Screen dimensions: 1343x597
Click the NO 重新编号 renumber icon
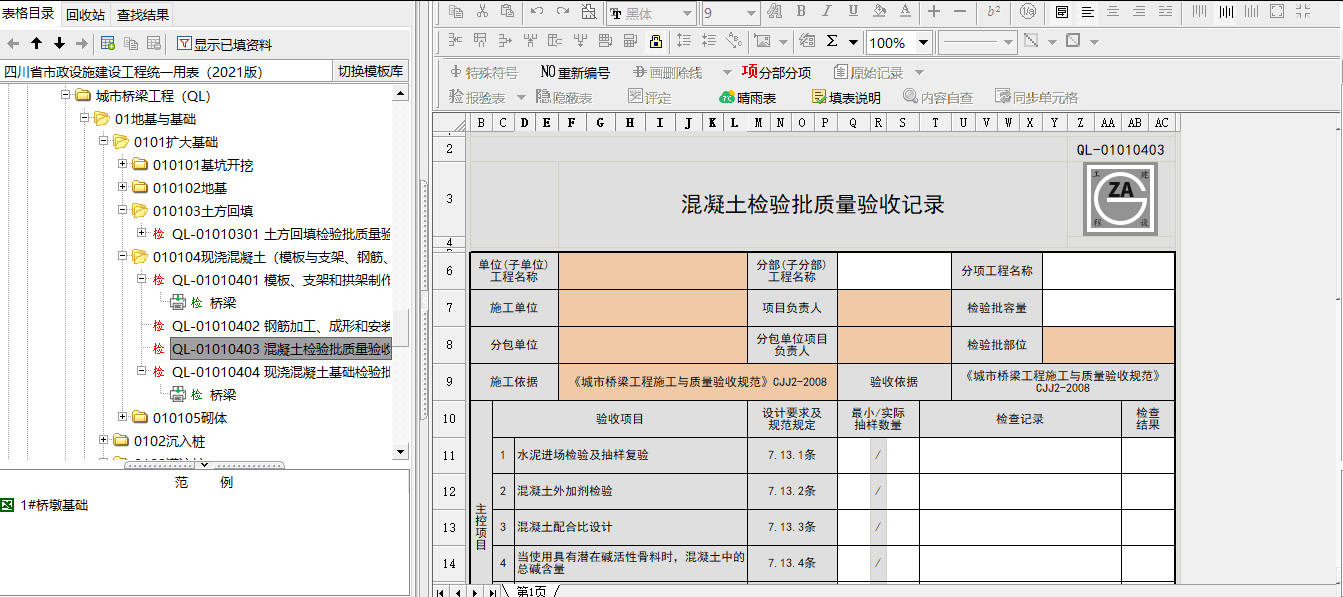[x=577, y=72]
